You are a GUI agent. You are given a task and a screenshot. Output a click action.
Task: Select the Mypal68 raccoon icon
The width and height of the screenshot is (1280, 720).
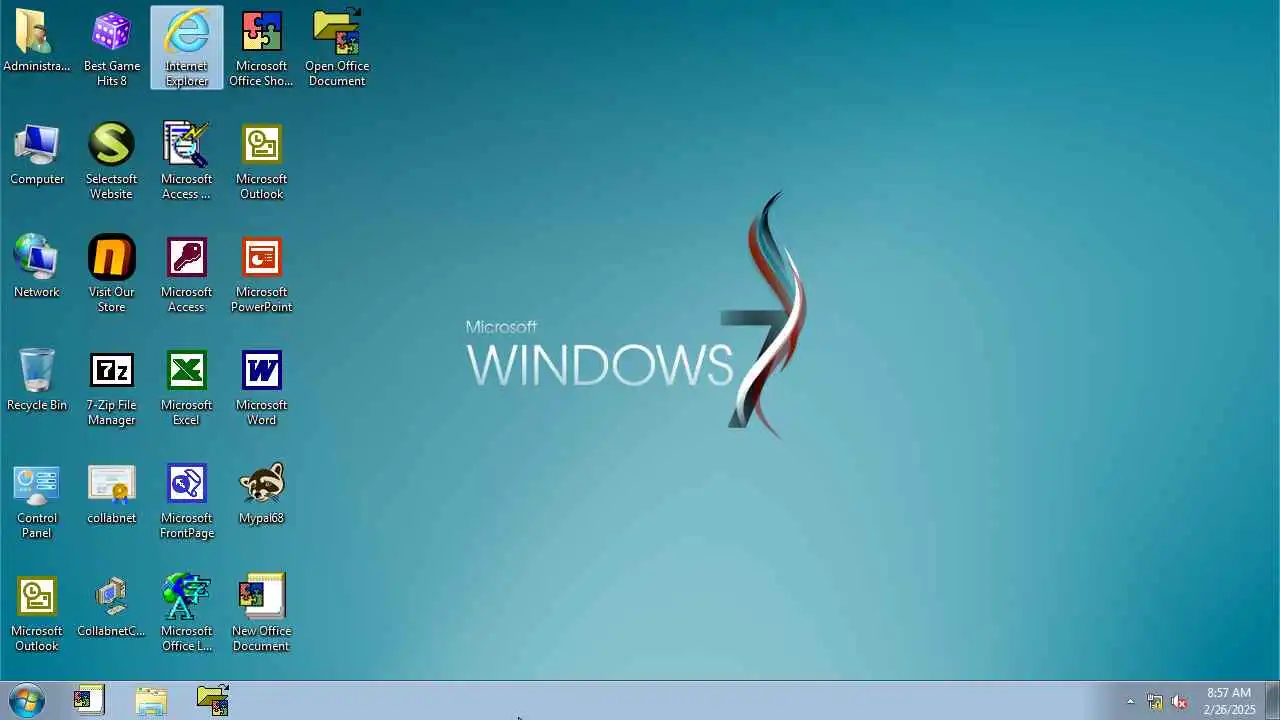click(x=261, y=493)
